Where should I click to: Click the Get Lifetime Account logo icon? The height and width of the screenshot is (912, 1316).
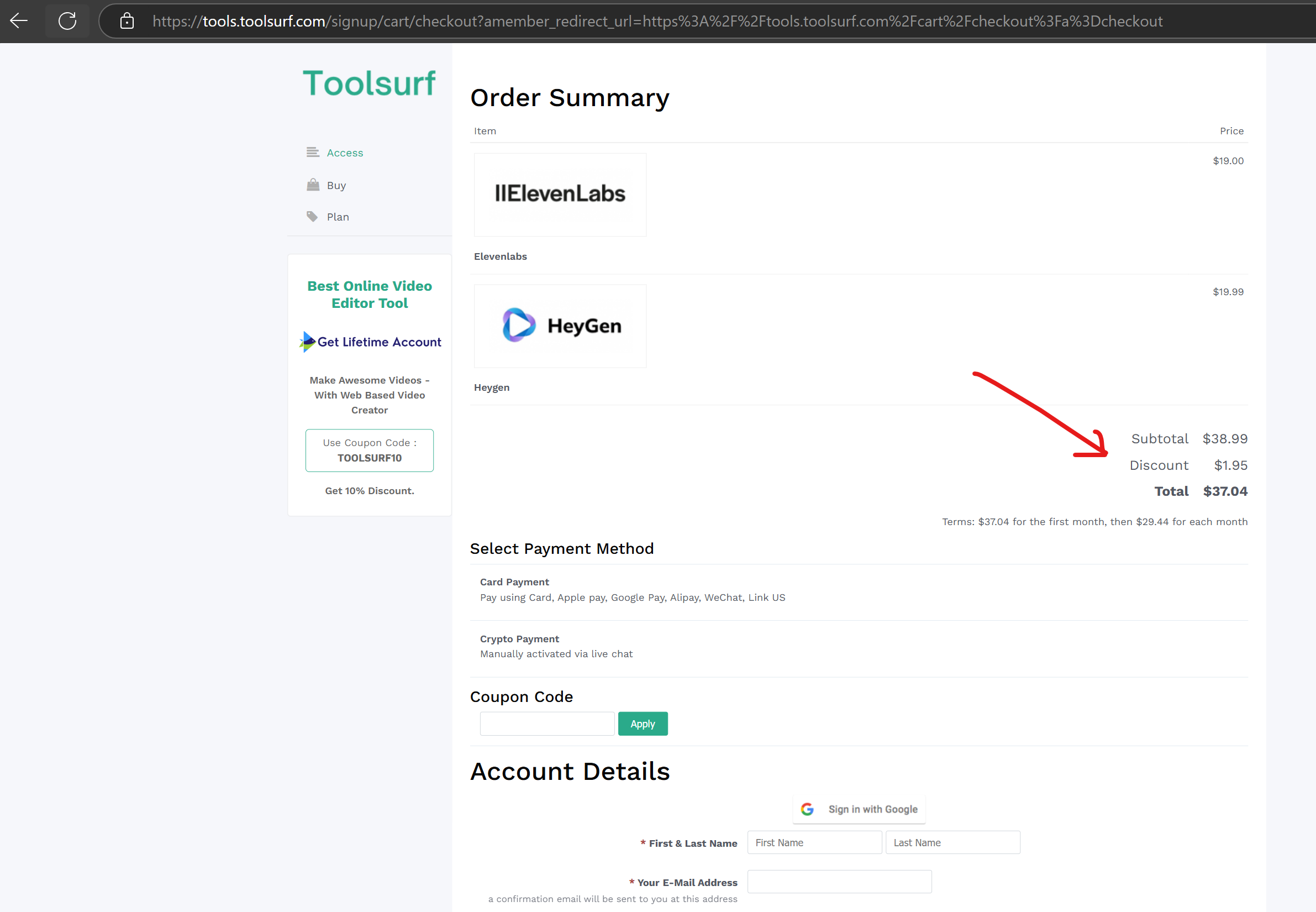(x=307, y=342)
